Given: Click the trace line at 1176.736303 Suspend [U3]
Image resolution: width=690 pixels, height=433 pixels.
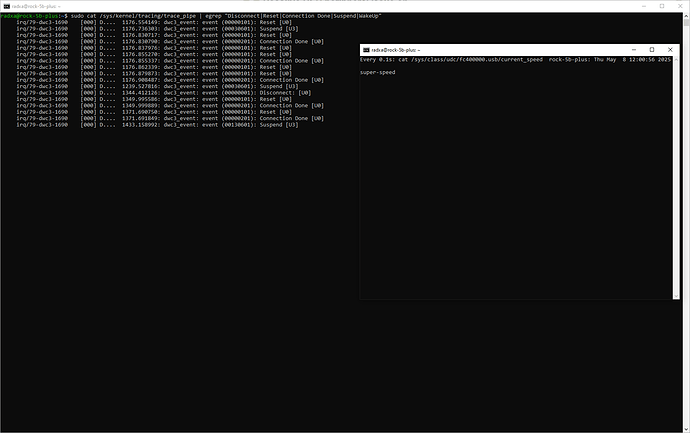Looking at the screenshot, I should point(157,29).
